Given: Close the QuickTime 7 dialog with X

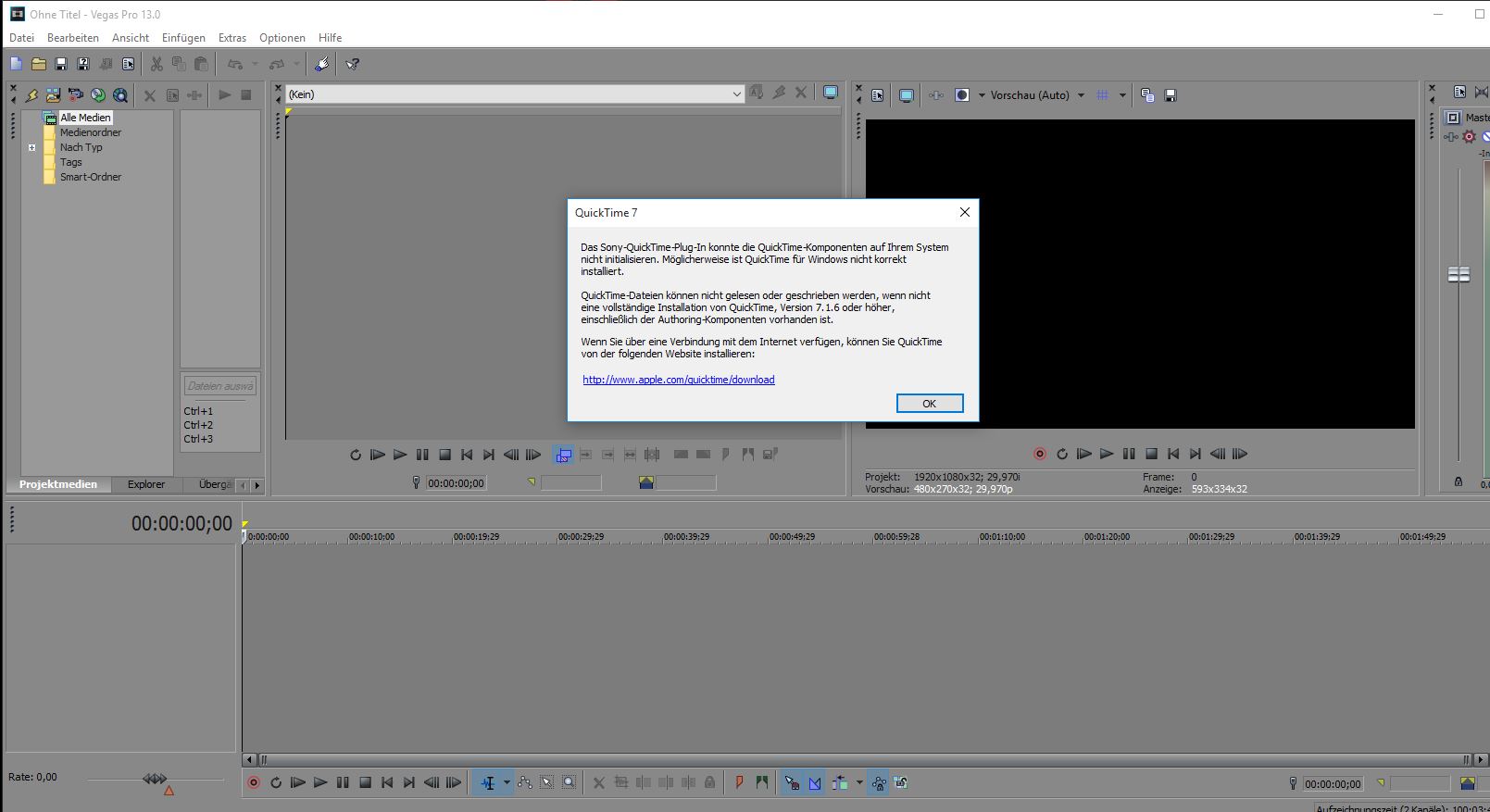Looking at the screenshot, I should [965, 212].
